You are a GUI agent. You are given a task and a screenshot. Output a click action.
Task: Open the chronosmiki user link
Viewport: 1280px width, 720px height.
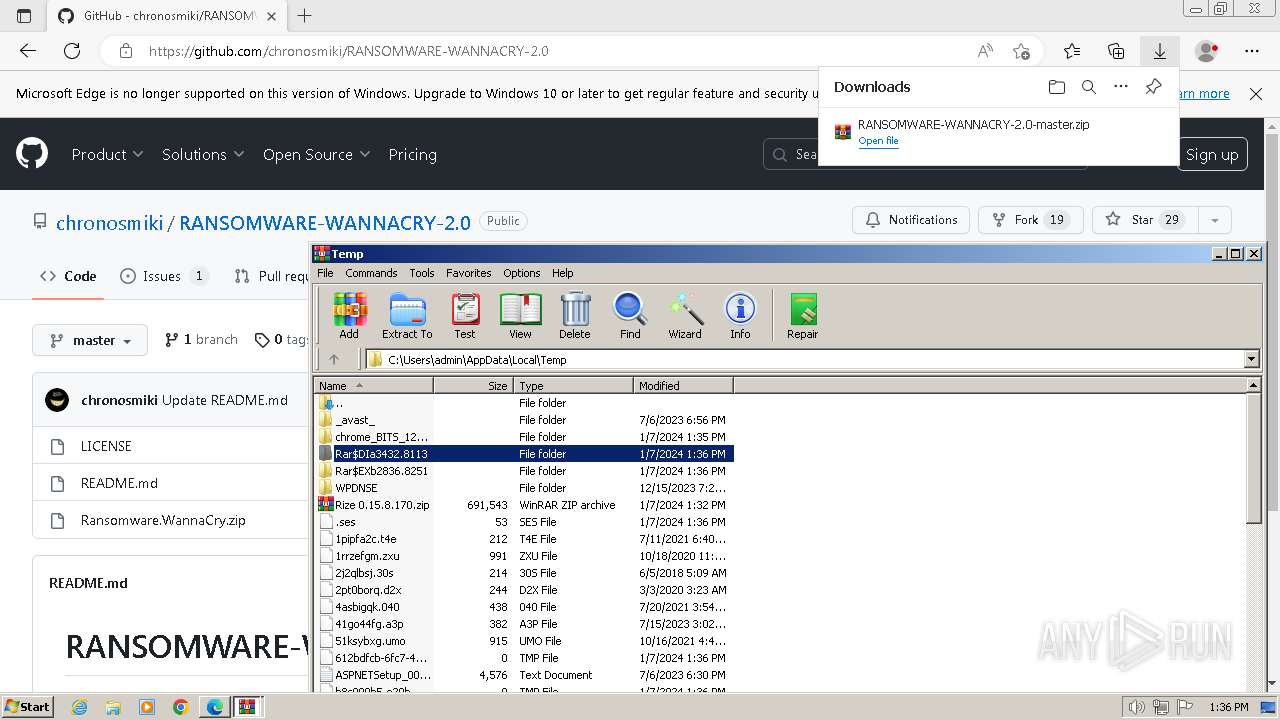[x=109, y=223]
